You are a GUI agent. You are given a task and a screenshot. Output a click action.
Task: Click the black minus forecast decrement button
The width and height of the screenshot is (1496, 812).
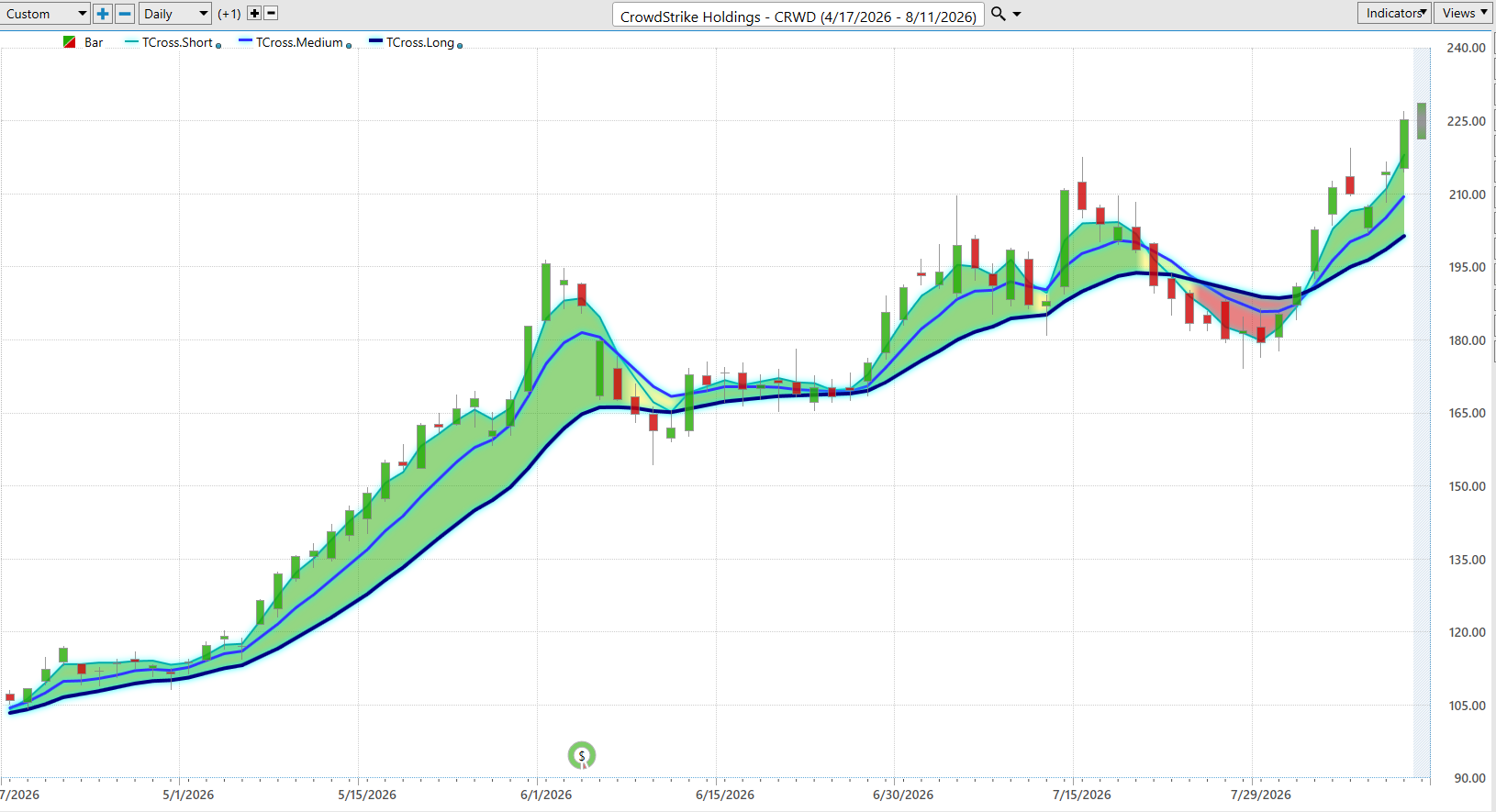point(271,14)
